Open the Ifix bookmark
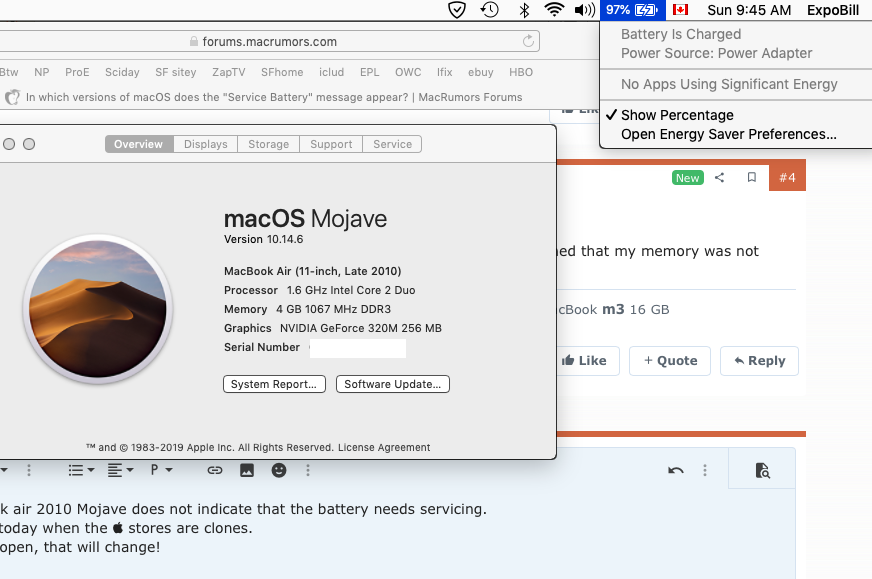Viewport: 872px width, 579px height. click(x=444, y=72)
